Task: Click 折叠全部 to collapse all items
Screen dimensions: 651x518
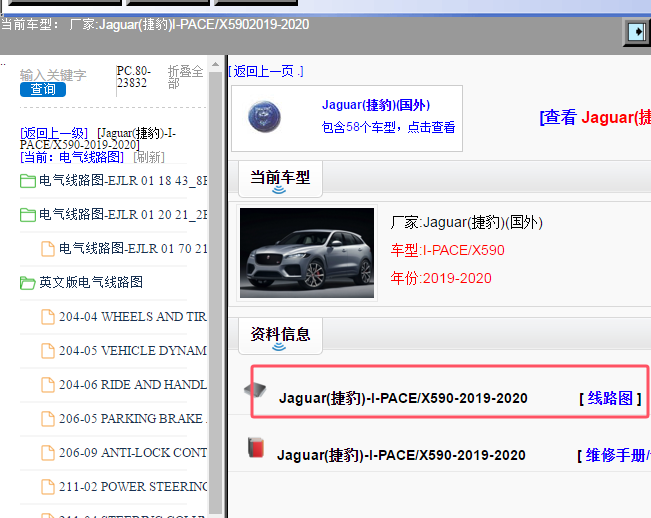Action: pos(185,77)
